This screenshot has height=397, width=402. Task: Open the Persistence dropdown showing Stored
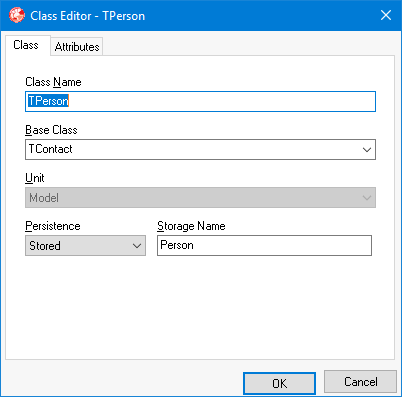click(85, 246)
